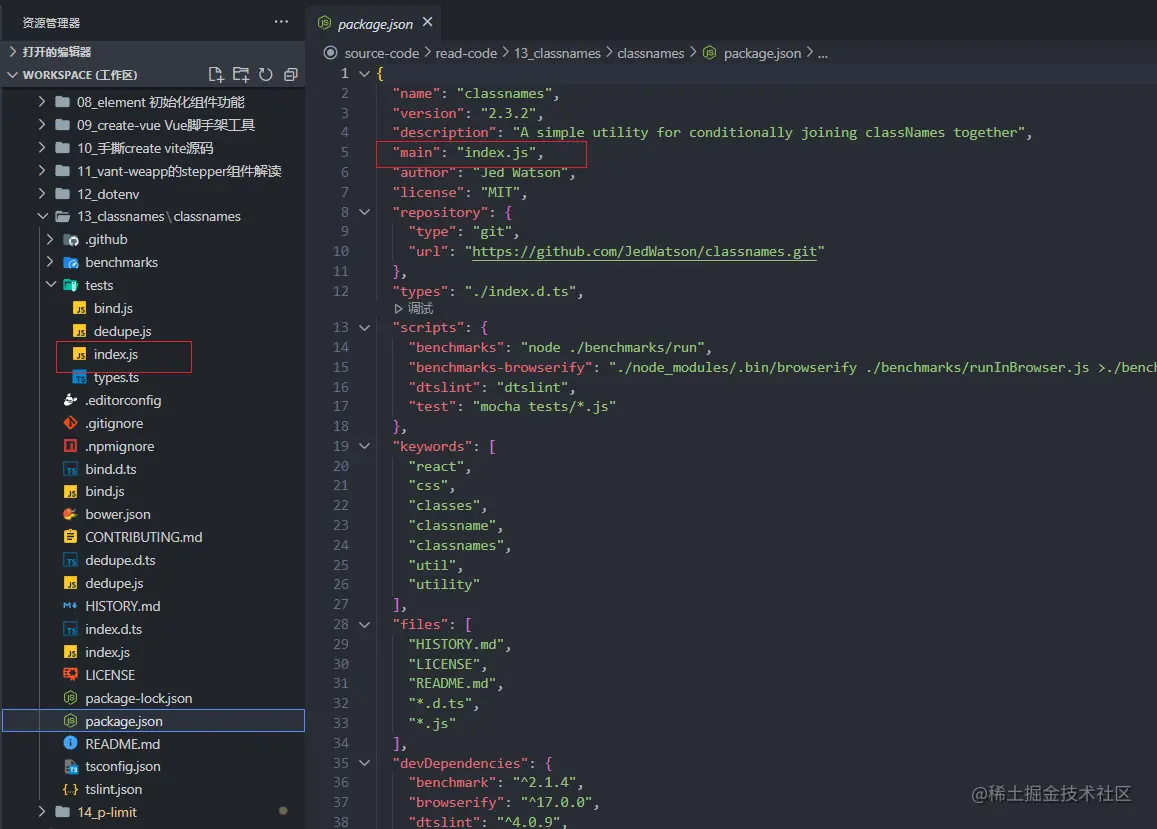Open the bind.d.ts file
1157x829 pixels.
111,469
